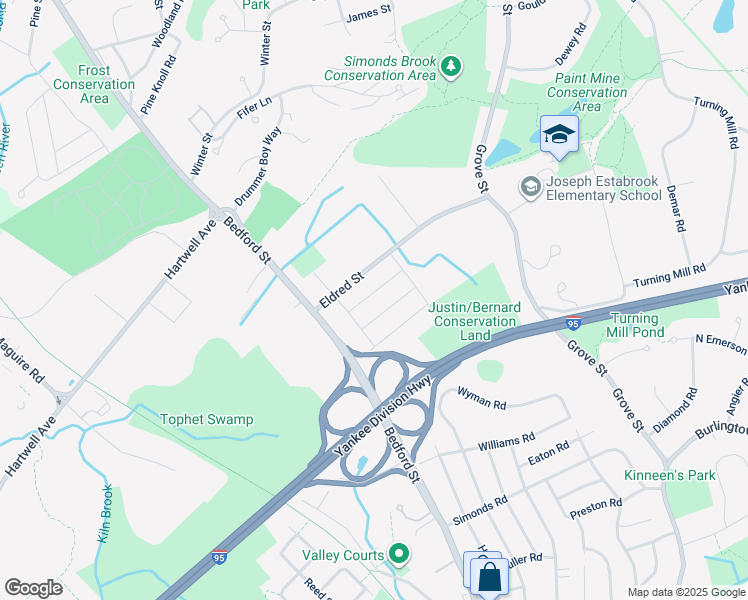
Task: Click the Justin/Bernard Conservation Land label
Action: [x=475, y=321]
